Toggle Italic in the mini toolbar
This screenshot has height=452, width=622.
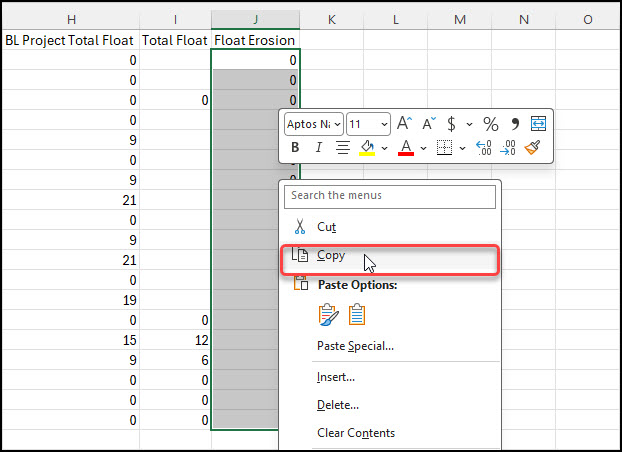319,148
